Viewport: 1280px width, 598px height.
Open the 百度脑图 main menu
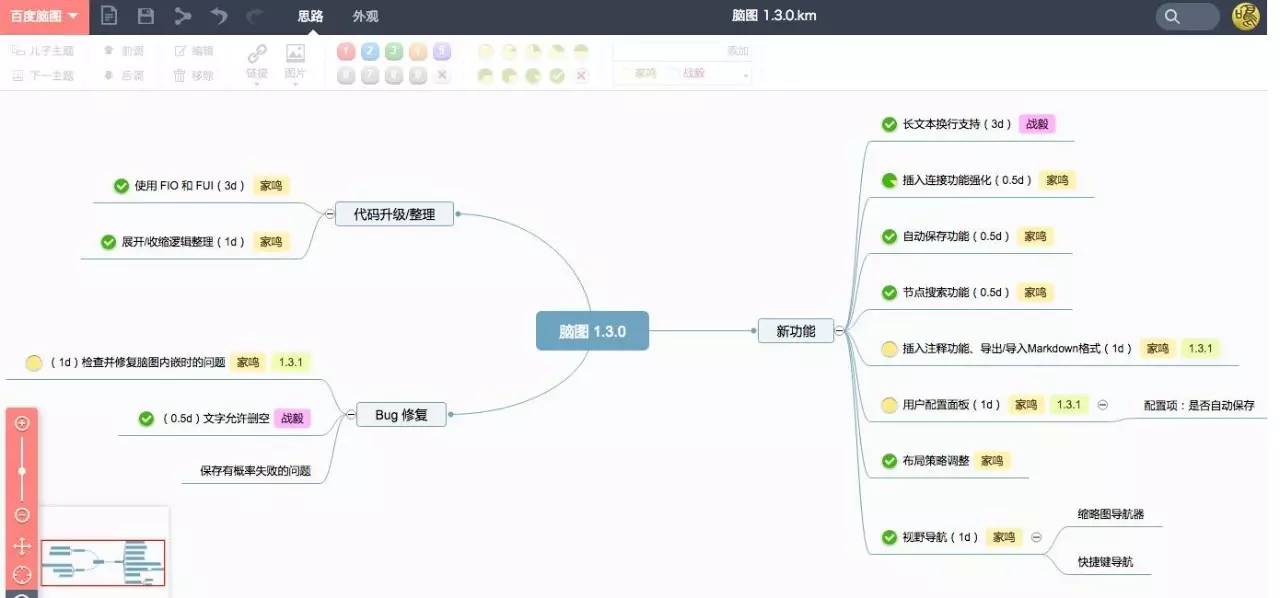coord(40,16)
